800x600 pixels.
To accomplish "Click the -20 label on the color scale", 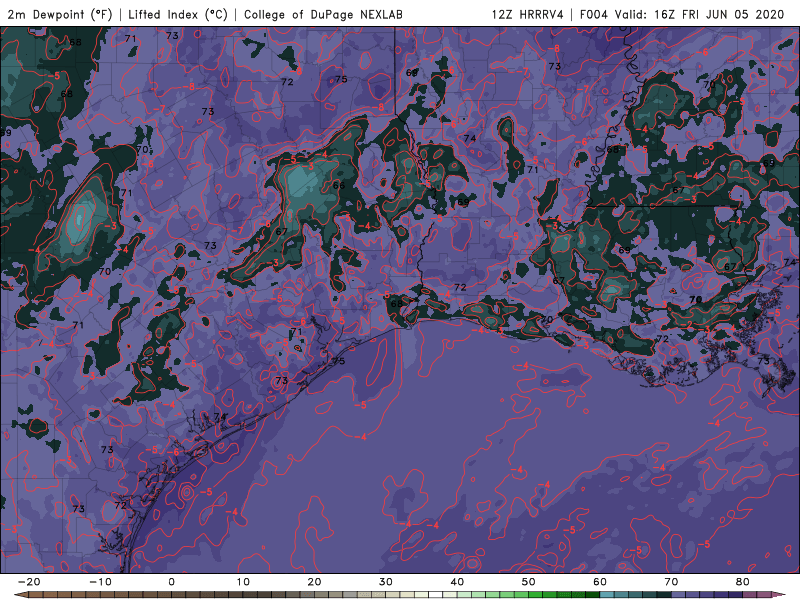I will (x=29, y=582).
